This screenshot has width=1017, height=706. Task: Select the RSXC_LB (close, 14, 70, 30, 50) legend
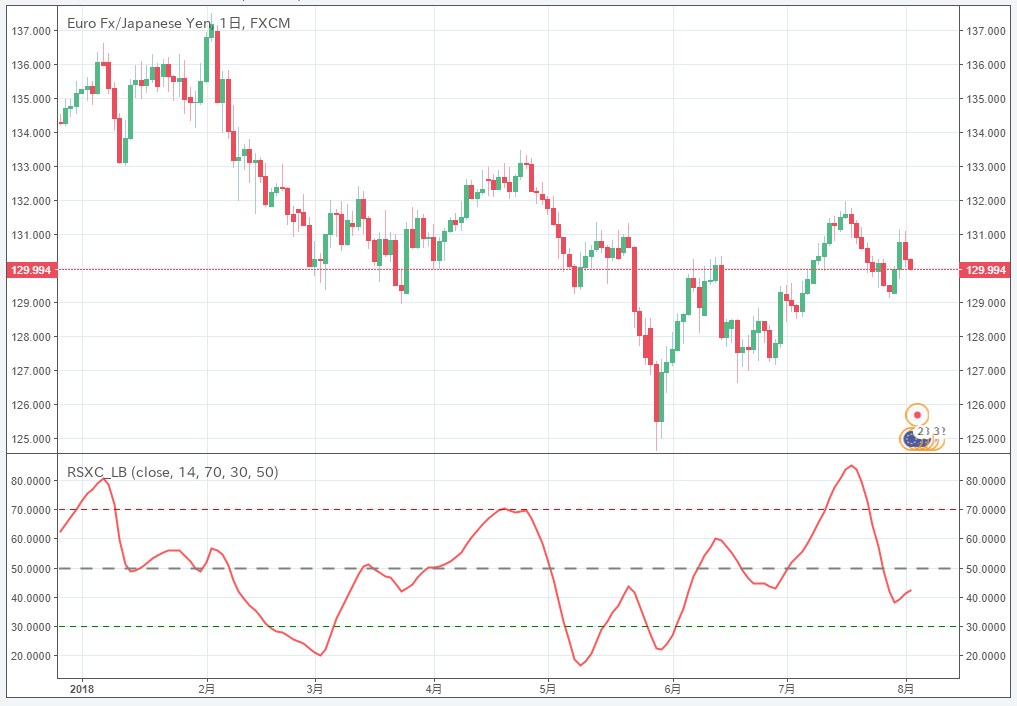pos(173,472)
